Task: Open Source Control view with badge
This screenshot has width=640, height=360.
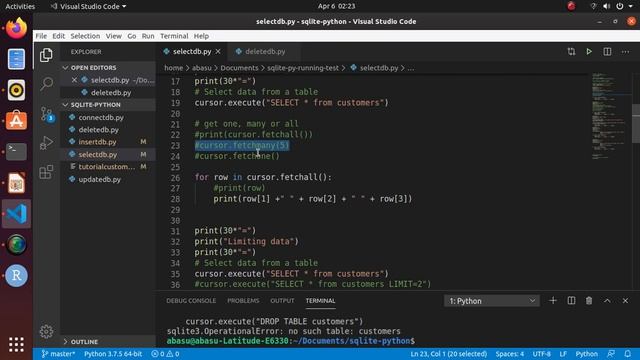Action: tap(47, 114)
